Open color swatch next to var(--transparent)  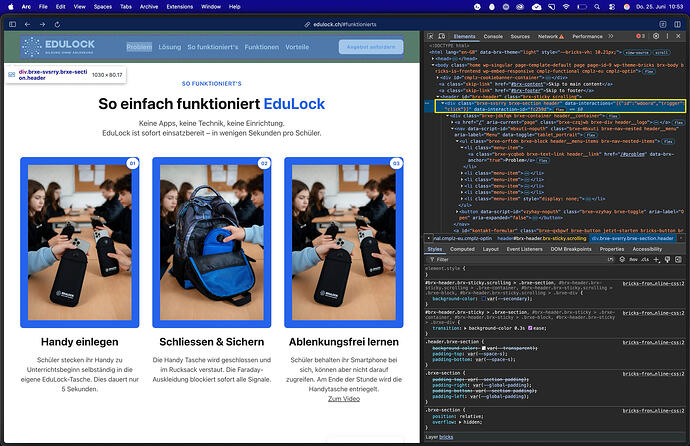(484, 348)
